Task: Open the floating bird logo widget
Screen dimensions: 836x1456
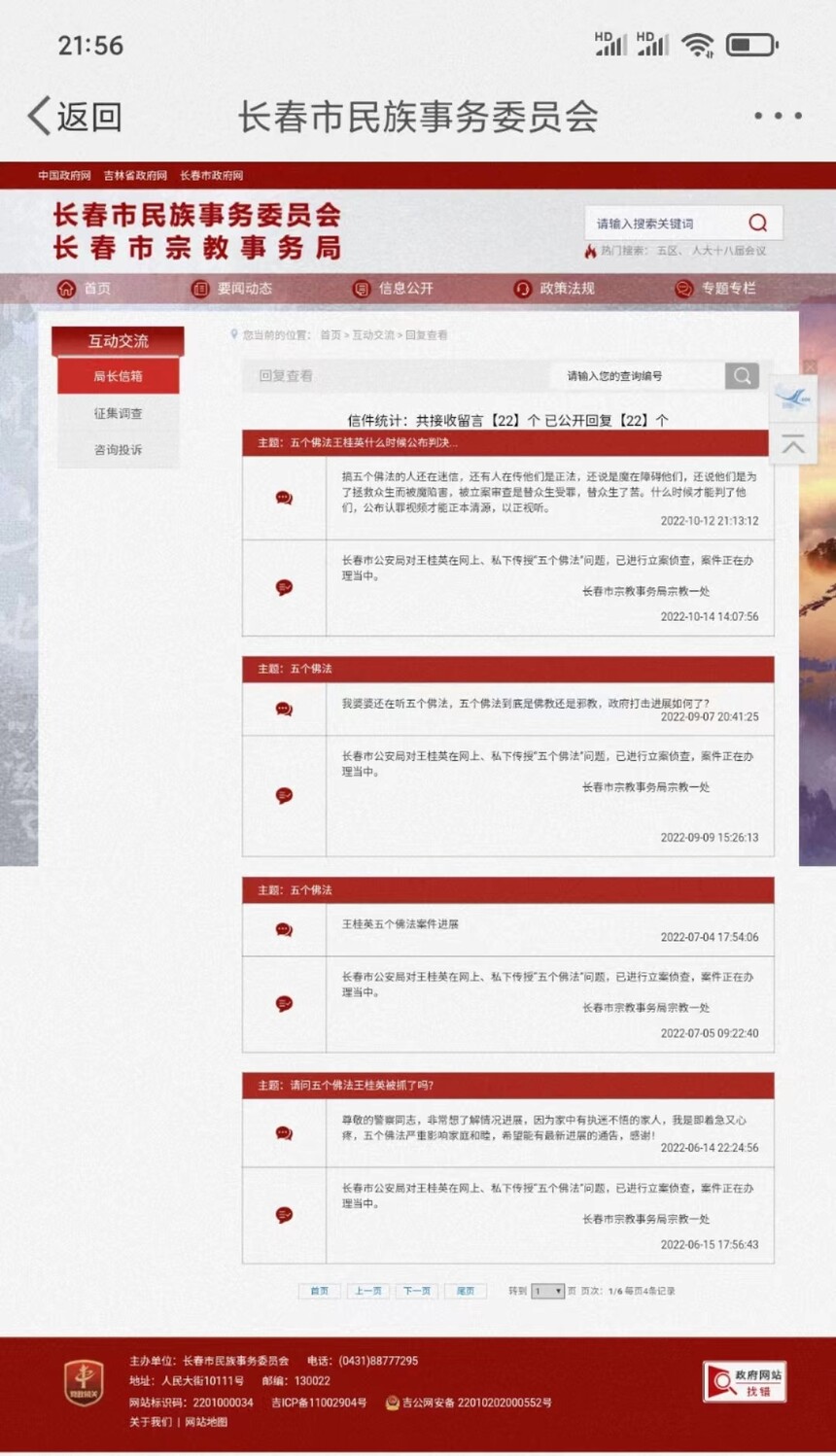Action: click(x=792, y=399)
